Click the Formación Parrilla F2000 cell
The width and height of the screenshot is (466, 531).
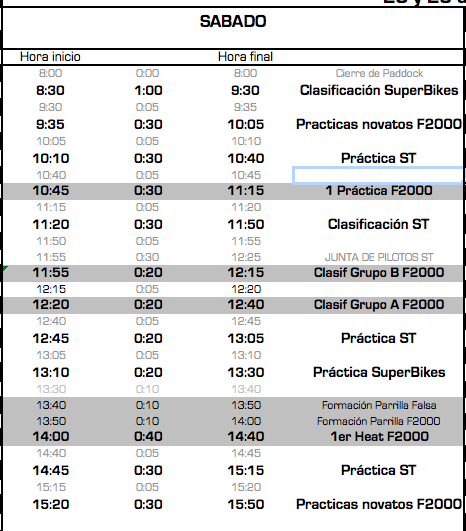pyautogui.click(x=379, y=421)
